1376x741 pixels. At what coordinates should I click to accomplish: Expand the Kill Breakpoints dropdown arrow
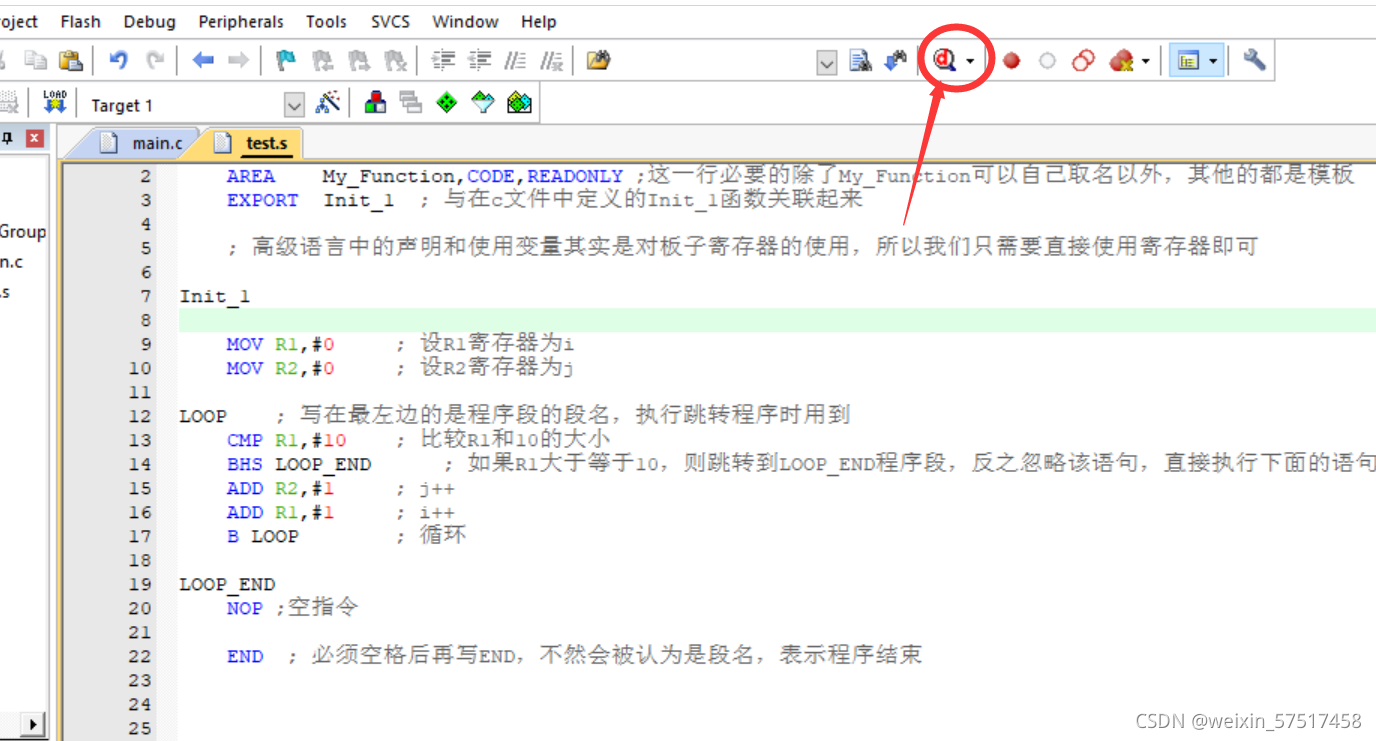click(1145, 62)
